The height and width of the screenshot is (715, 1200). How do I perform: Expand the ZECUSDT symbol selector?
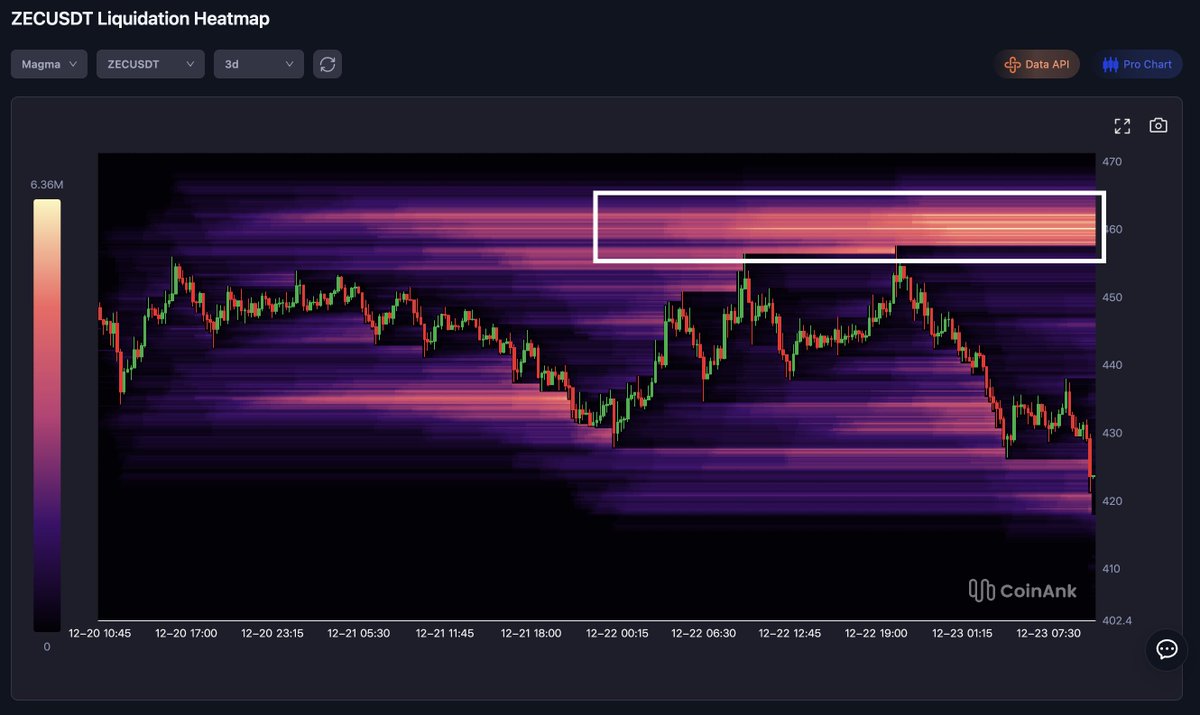[x=150, y=63]
